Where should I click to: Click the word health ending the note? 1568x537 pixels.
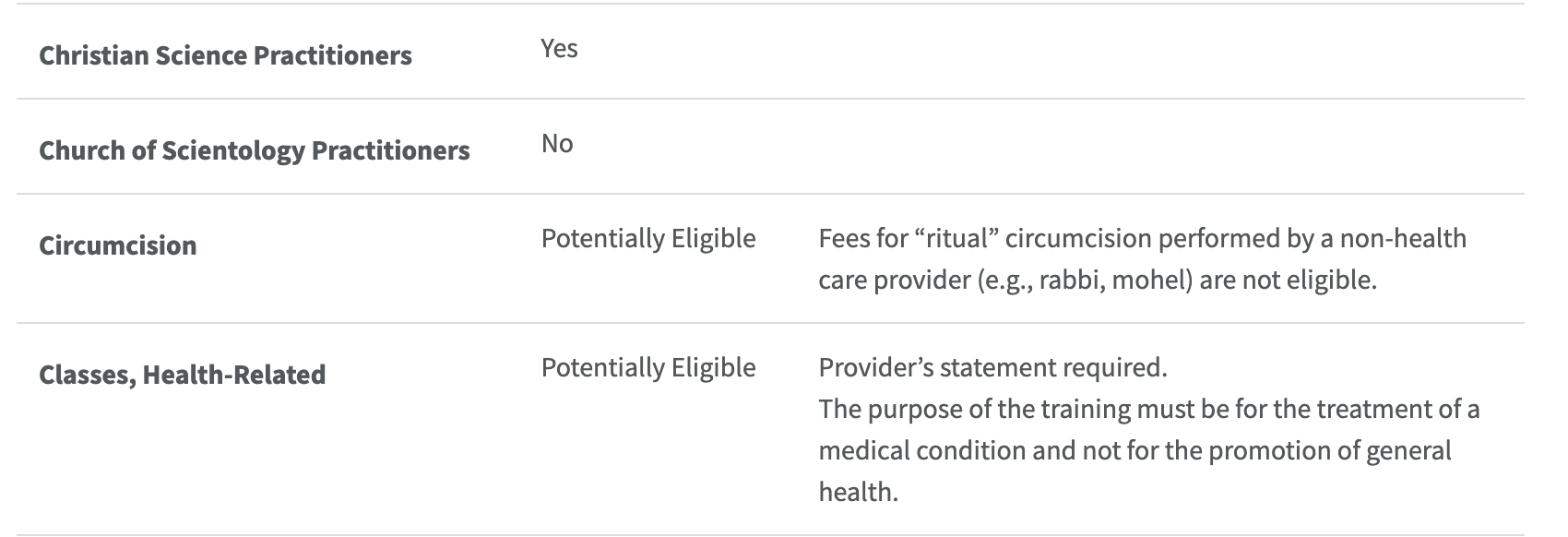[858, 492]
